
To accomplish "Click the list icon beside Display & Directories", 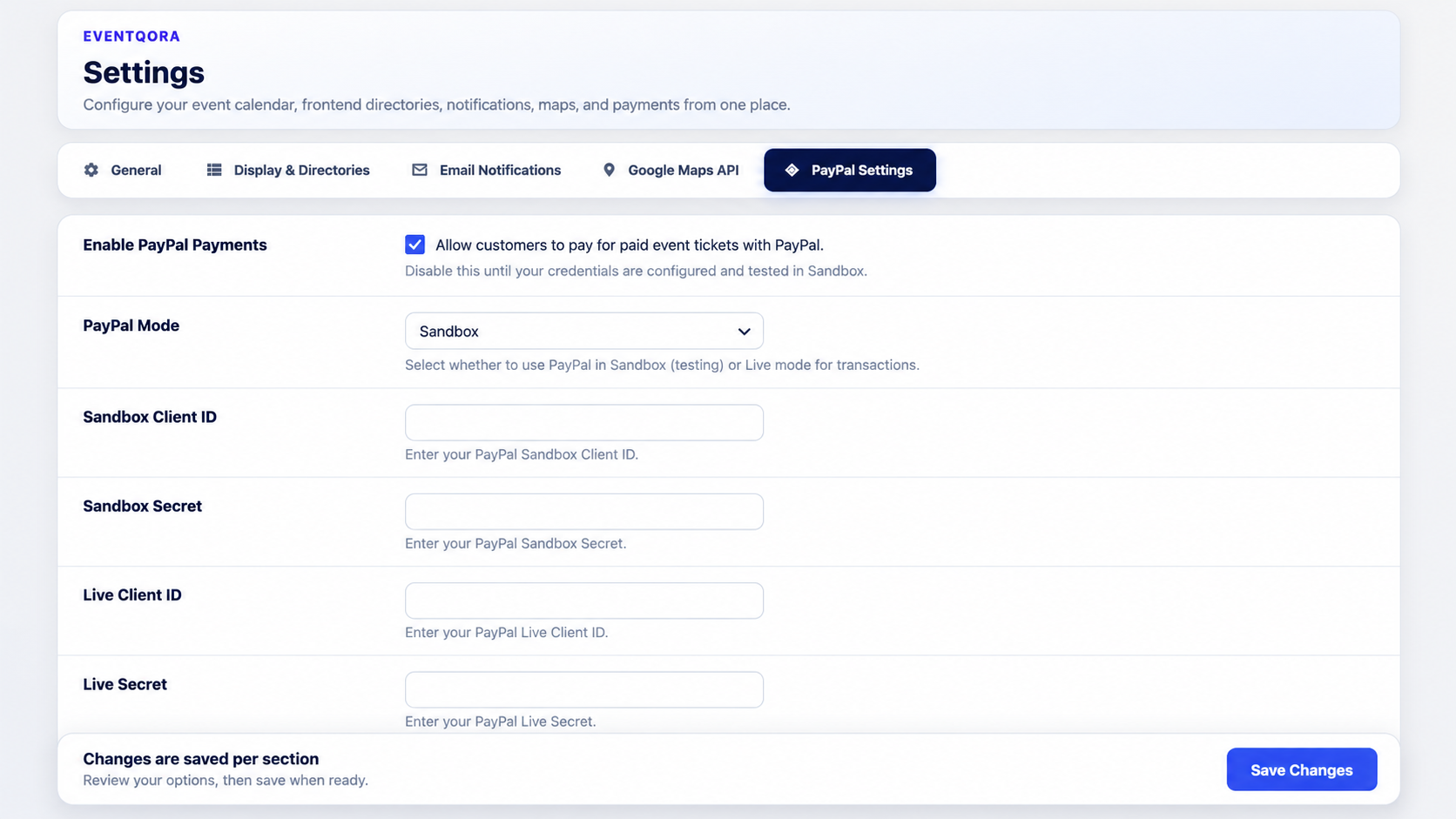I will pyautogui.click(x=214, y=170).
